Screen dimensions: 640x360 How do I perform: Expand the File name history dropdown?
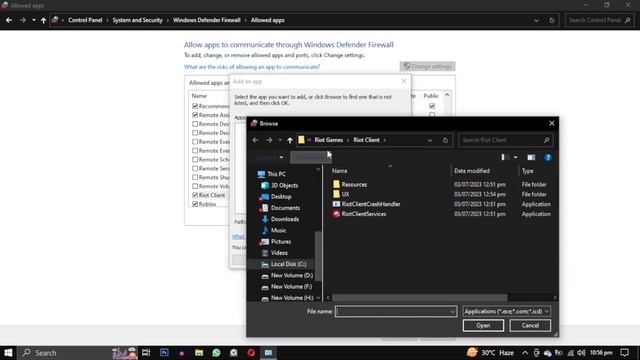452,311
